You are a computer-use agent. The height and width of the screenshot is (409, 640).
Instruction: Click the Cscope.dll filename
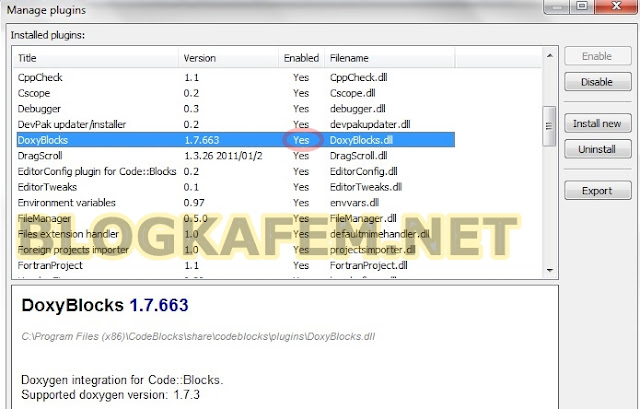(353, 93)
